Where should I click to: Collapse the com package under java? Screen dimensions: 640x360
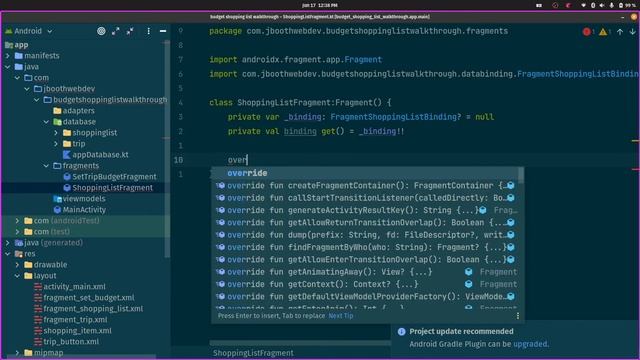pyautogui.click(x=17, y=78)
